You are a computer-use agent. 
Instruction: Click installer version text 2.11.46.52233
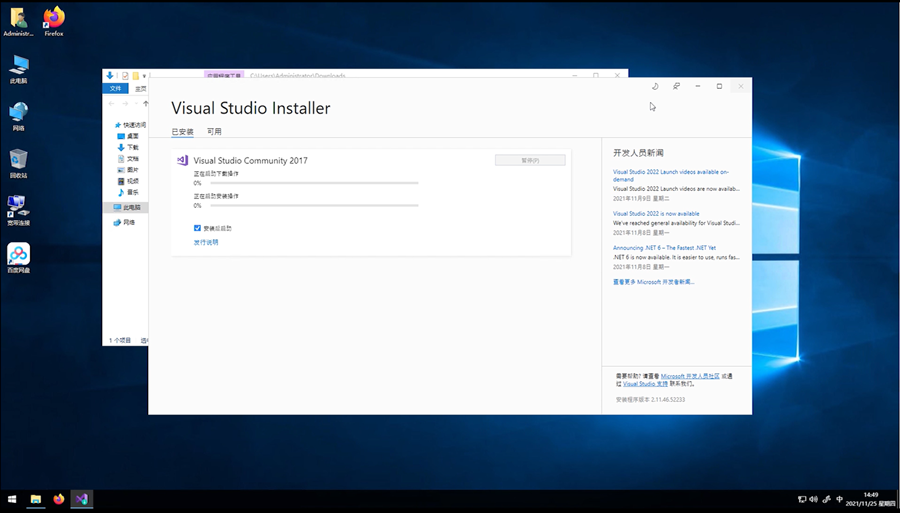coord(650,399)
